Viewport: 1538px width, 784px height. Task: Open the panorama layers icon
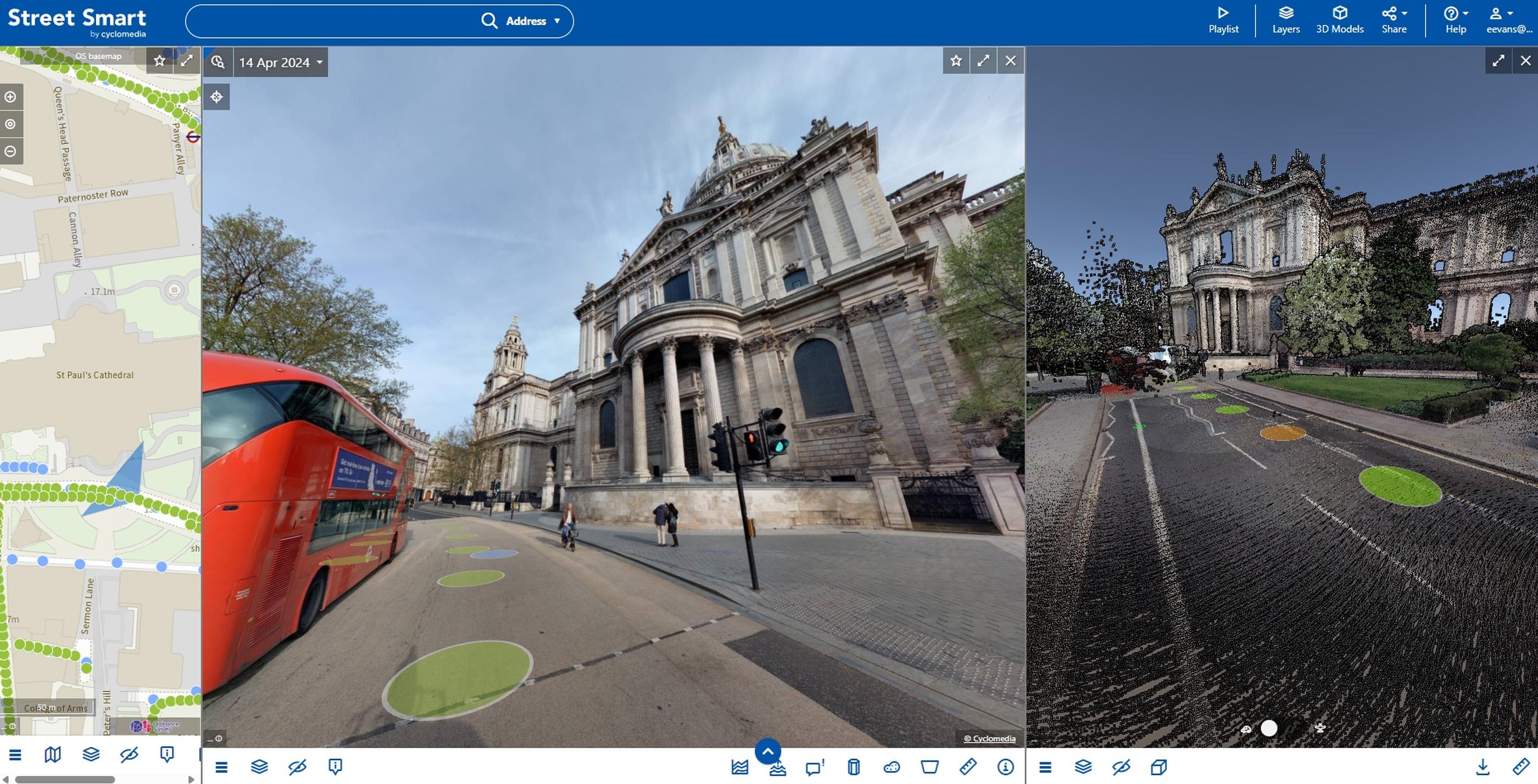click(259, 766)
